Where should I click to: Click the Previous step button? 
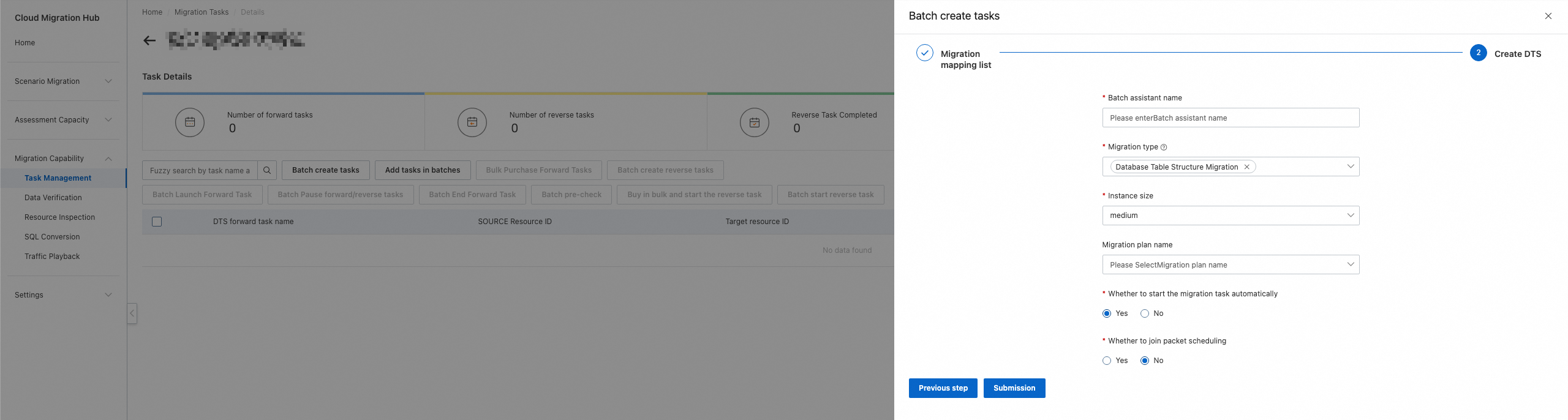click(943, 388)
